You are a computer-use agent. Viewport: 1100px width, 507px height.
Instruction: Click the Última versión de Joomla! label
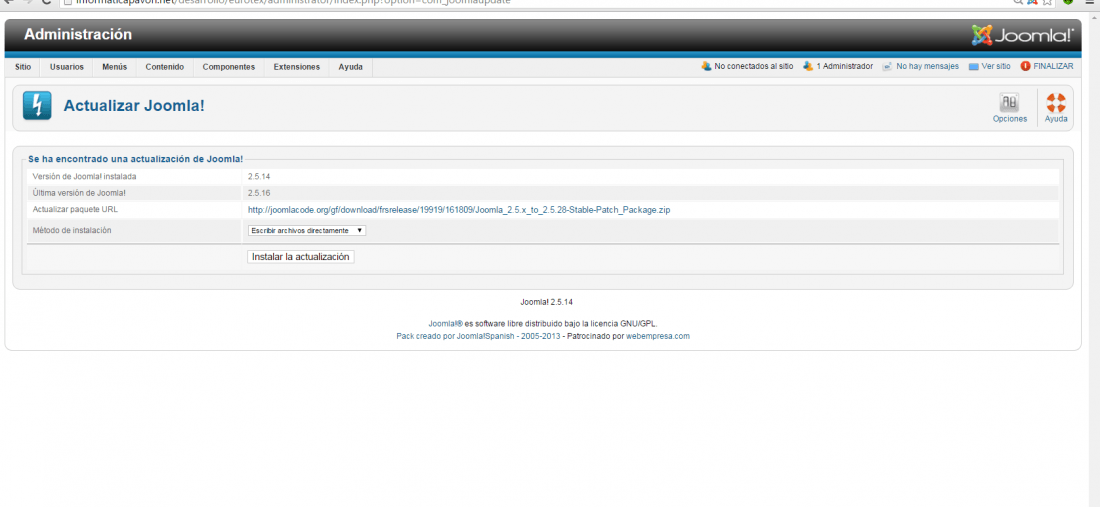click(79, 192)
